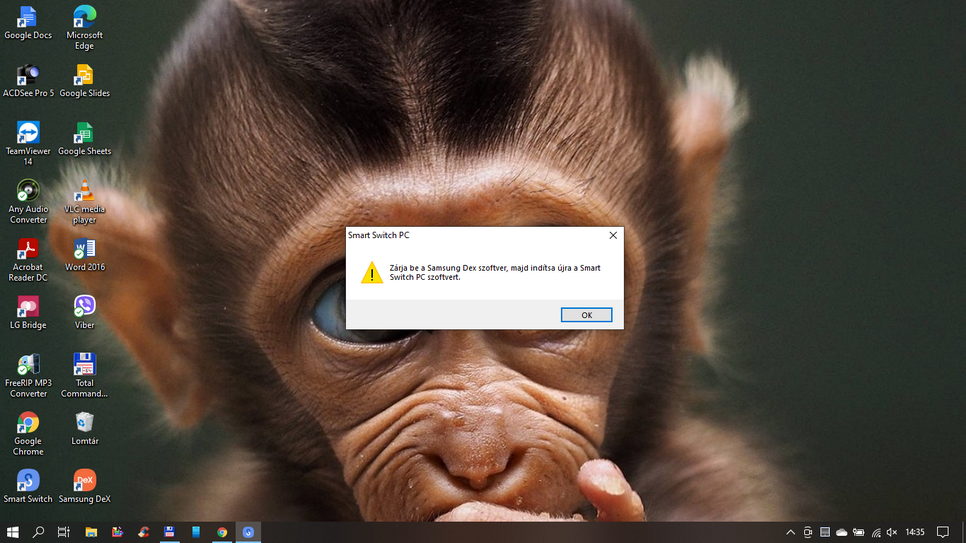Open the clock showing 14:35
The height and width of the screenshot is (543, 966).
point(915,532)
